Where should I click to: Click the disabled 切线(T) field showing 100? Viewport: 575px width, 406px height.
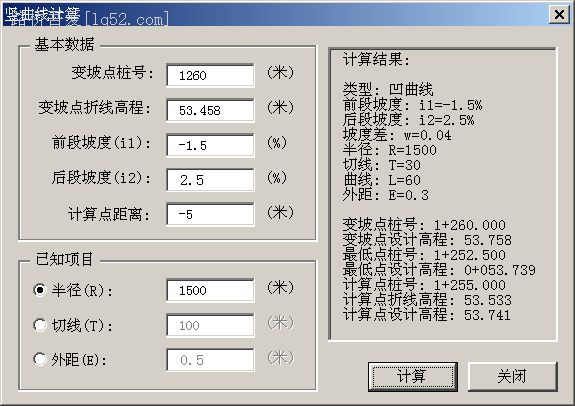pyautogui.click(x=210, y=325)
